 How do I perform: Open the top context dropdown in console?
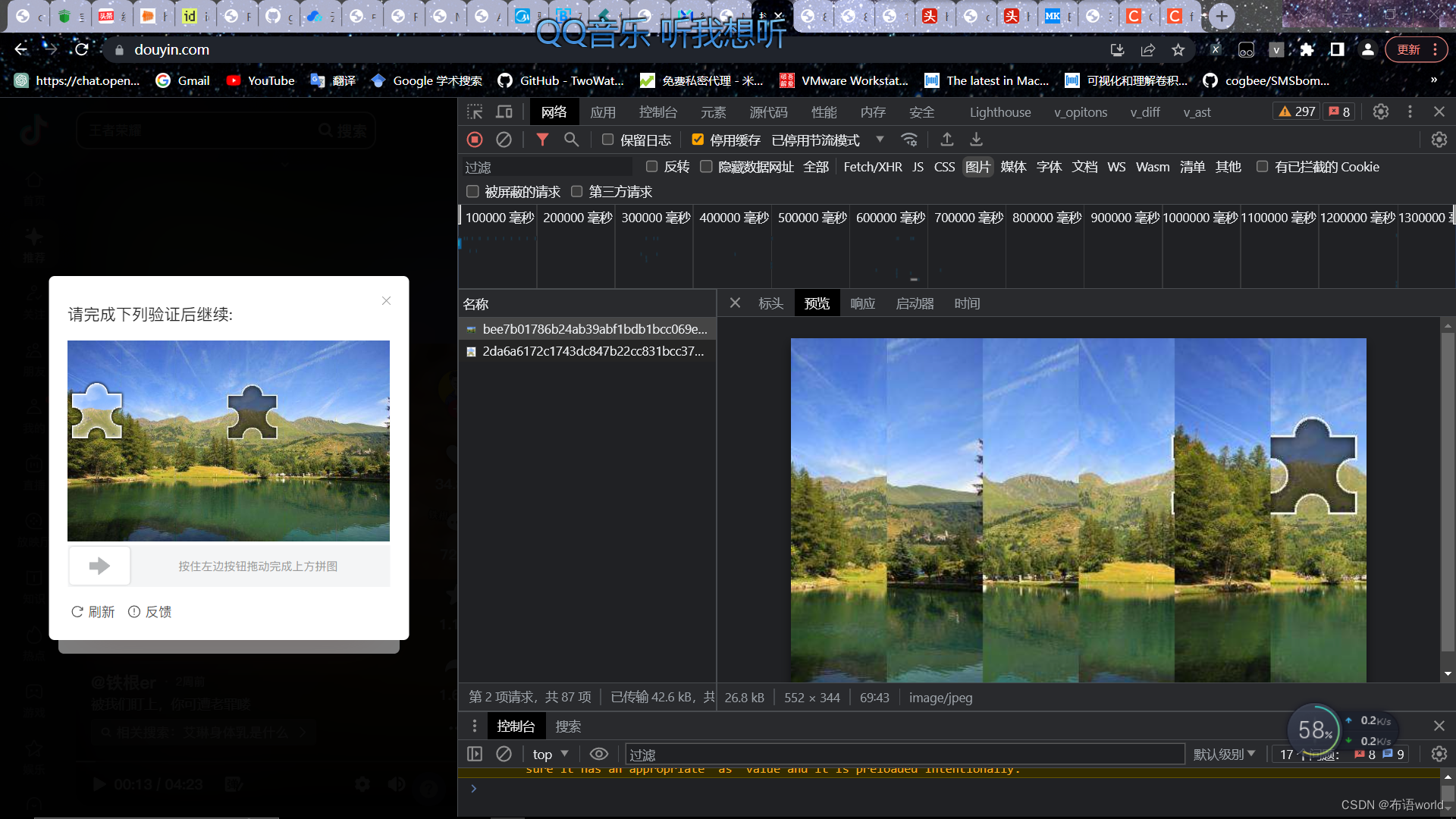pyautogui.click(x=550, y=755)
